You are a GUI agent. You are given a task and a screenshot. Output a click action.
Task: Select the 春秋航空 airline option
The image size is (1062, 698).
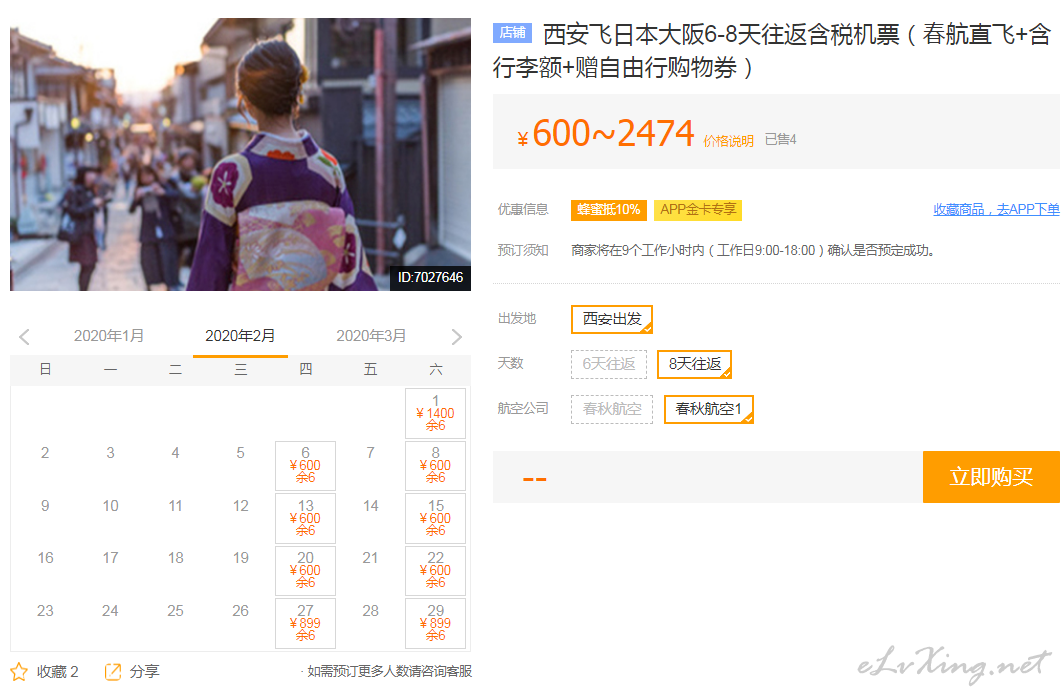612,409
